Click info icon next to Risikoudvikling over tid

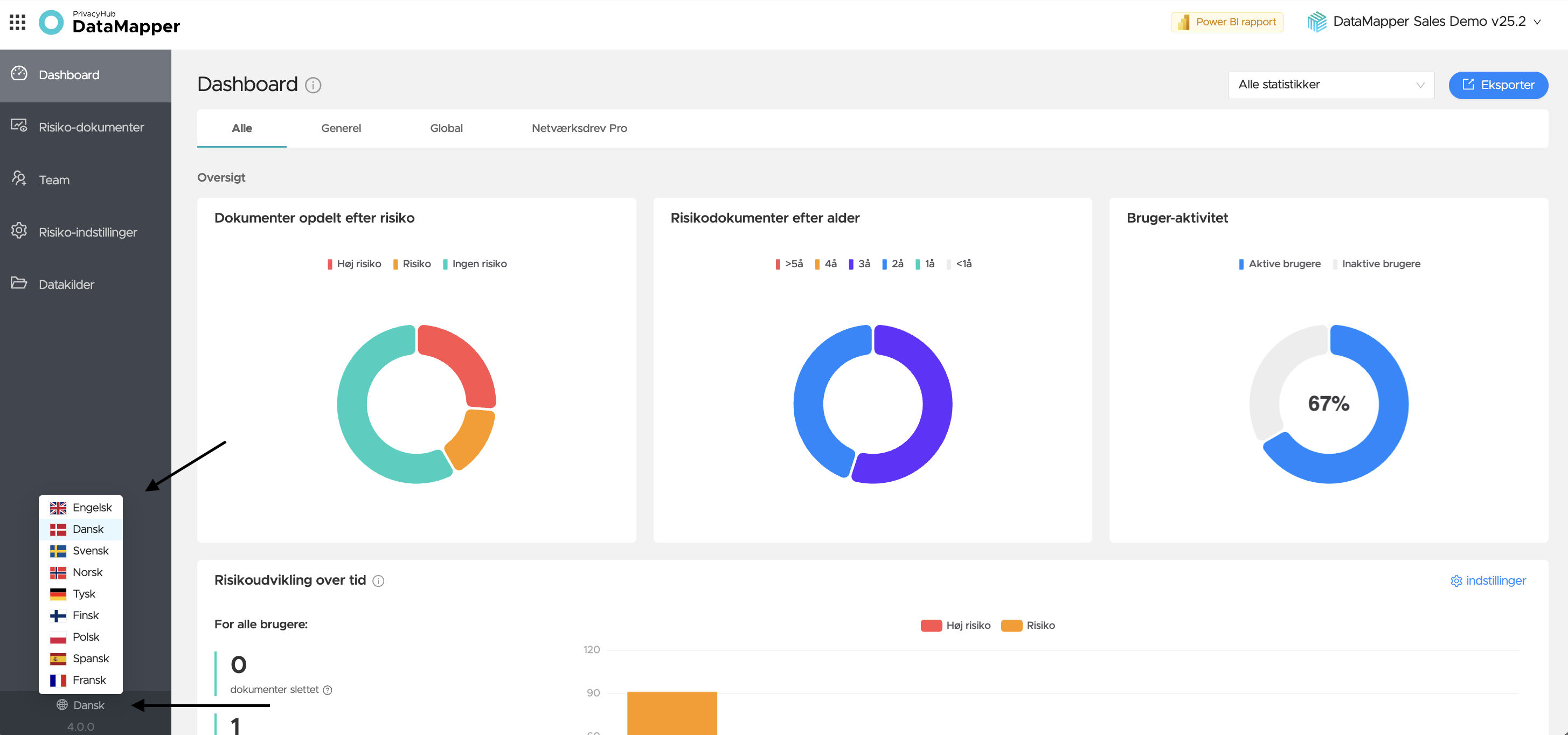coord(378,581)
